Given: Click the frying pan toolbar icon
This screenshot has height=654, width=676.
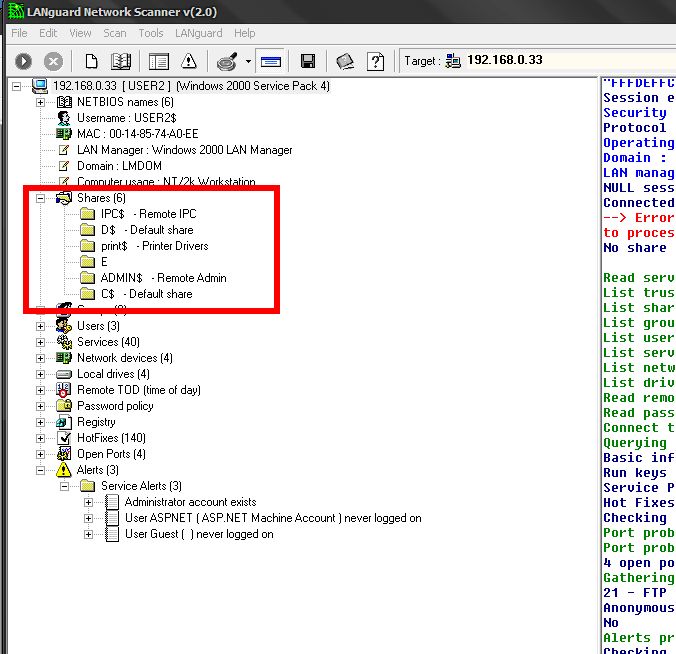Looking at the screenshot, I should [x=227, y=61].
